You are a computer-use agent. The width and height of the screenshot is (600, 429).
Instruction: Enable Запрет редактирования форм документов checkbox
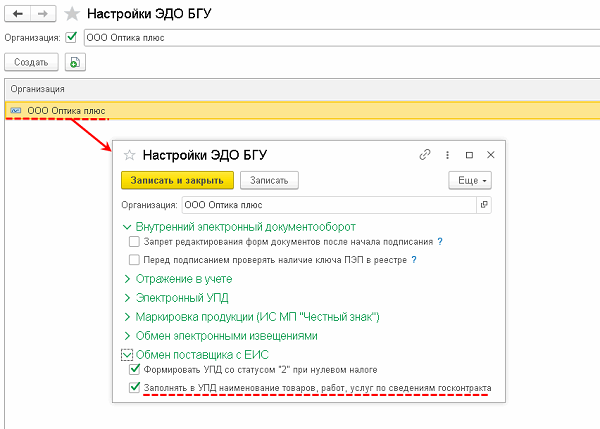(134, 242)
